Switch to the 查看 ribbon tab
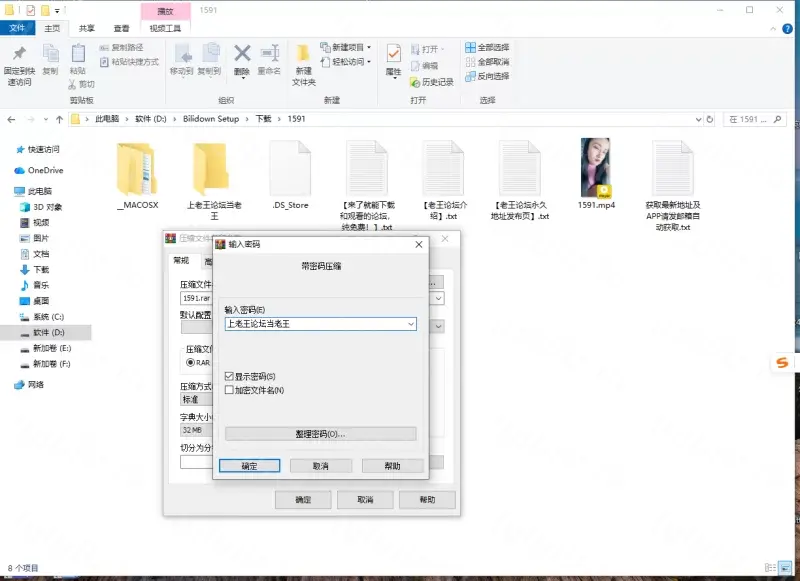800x581 pixels. [121, 29]
